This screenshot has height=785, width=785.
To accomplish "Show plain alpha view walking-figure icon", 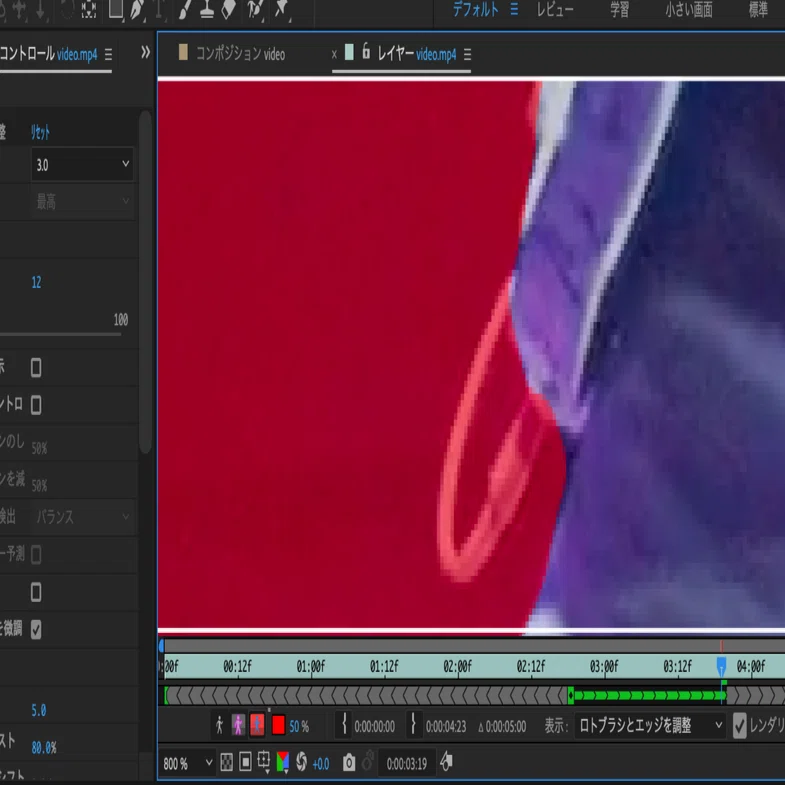I will point(219,724).
